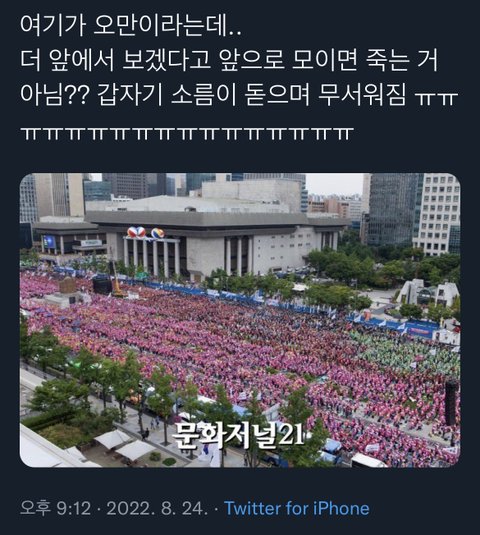Click the statue pedestal at photo left

(x=67, y=292)
